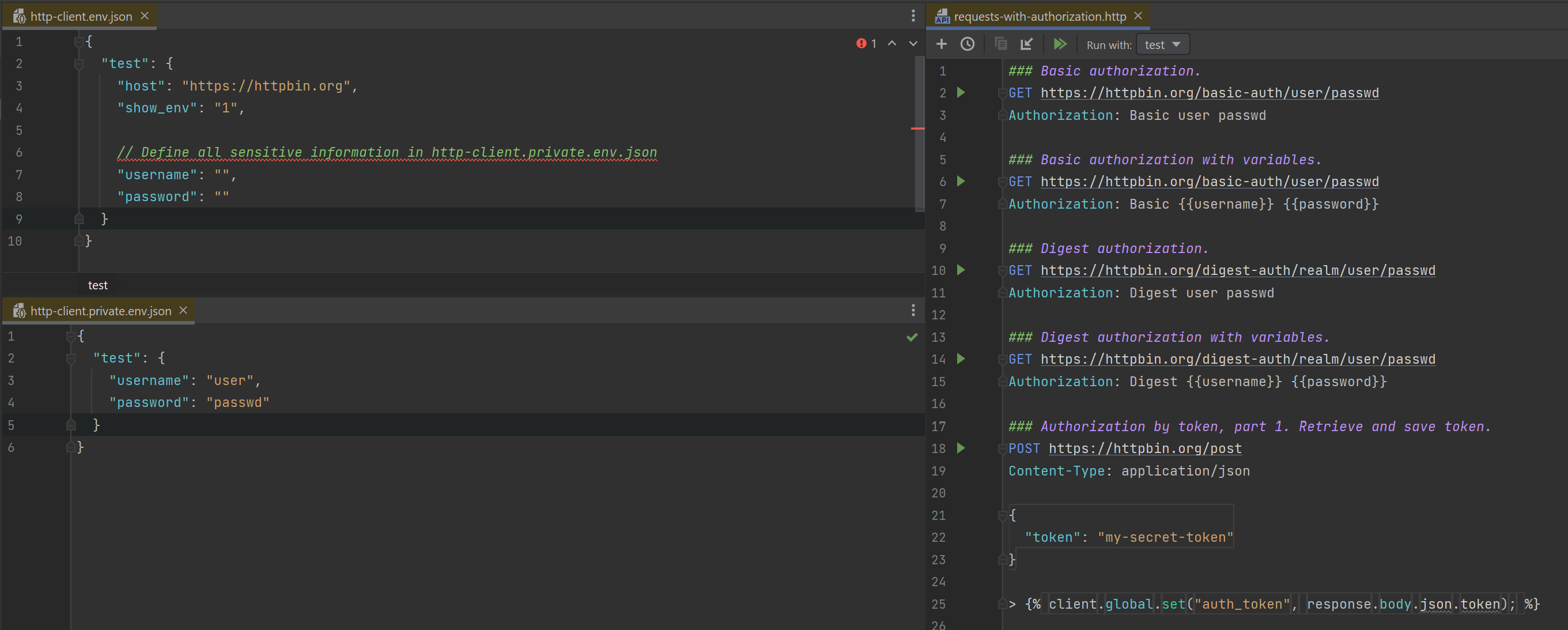Close the http-client.env.json tab
Viewport: 1568px width, 630px height.
click(143, 16)
